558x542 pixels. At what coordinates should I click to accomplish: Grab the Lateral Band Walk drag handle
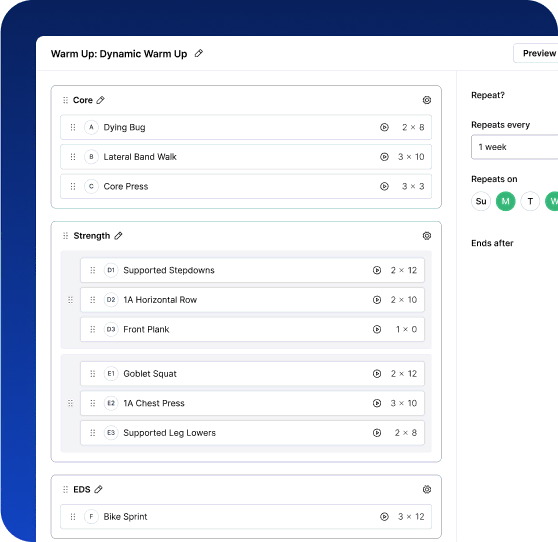[73, 157]
